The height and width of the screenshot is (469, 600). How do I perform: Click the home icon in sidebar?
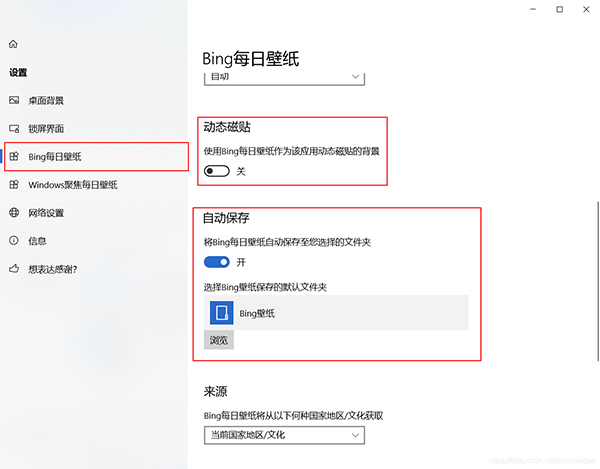tap(13, 44)
